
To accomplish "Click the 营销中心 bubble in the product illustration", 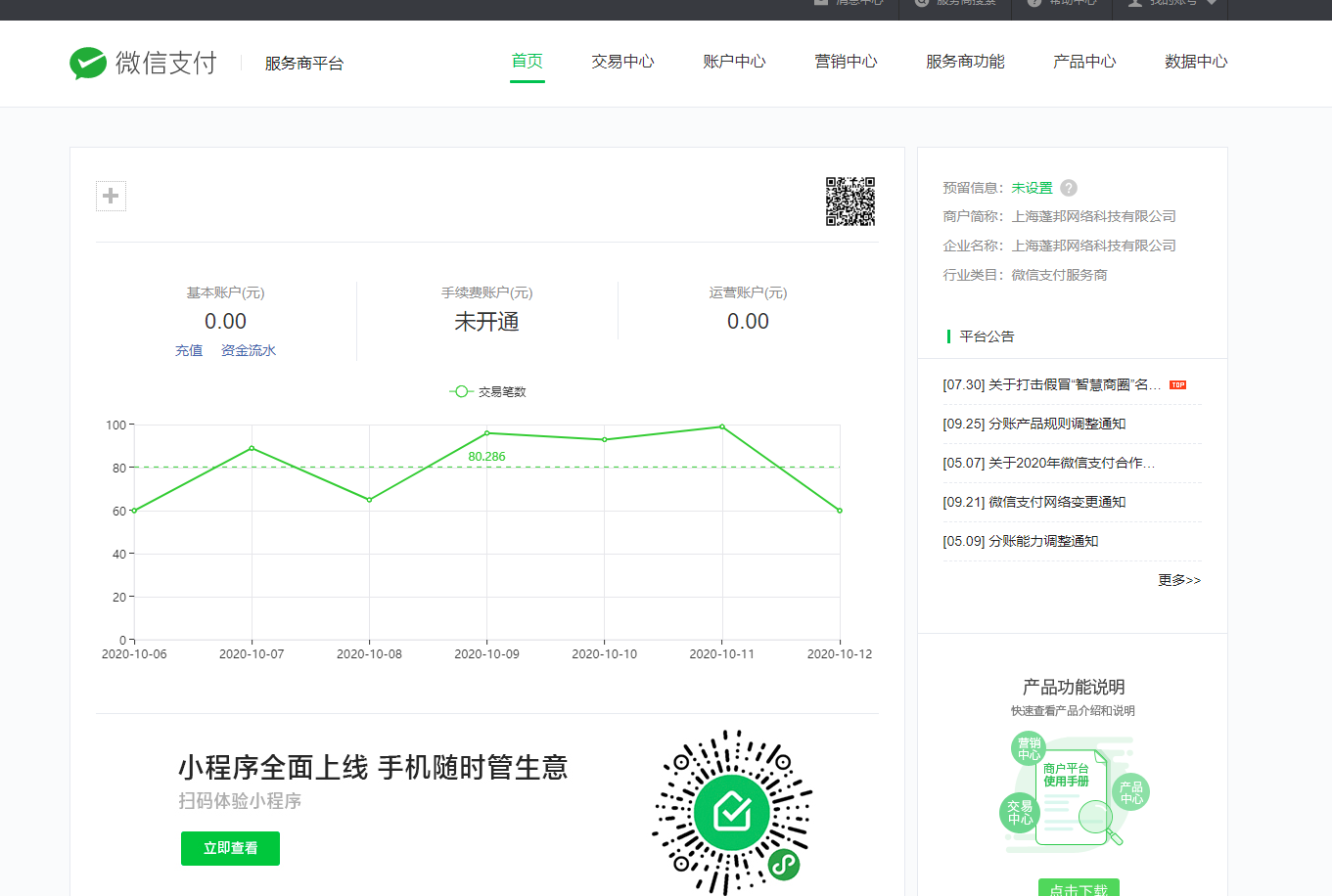I will 1029,749.
